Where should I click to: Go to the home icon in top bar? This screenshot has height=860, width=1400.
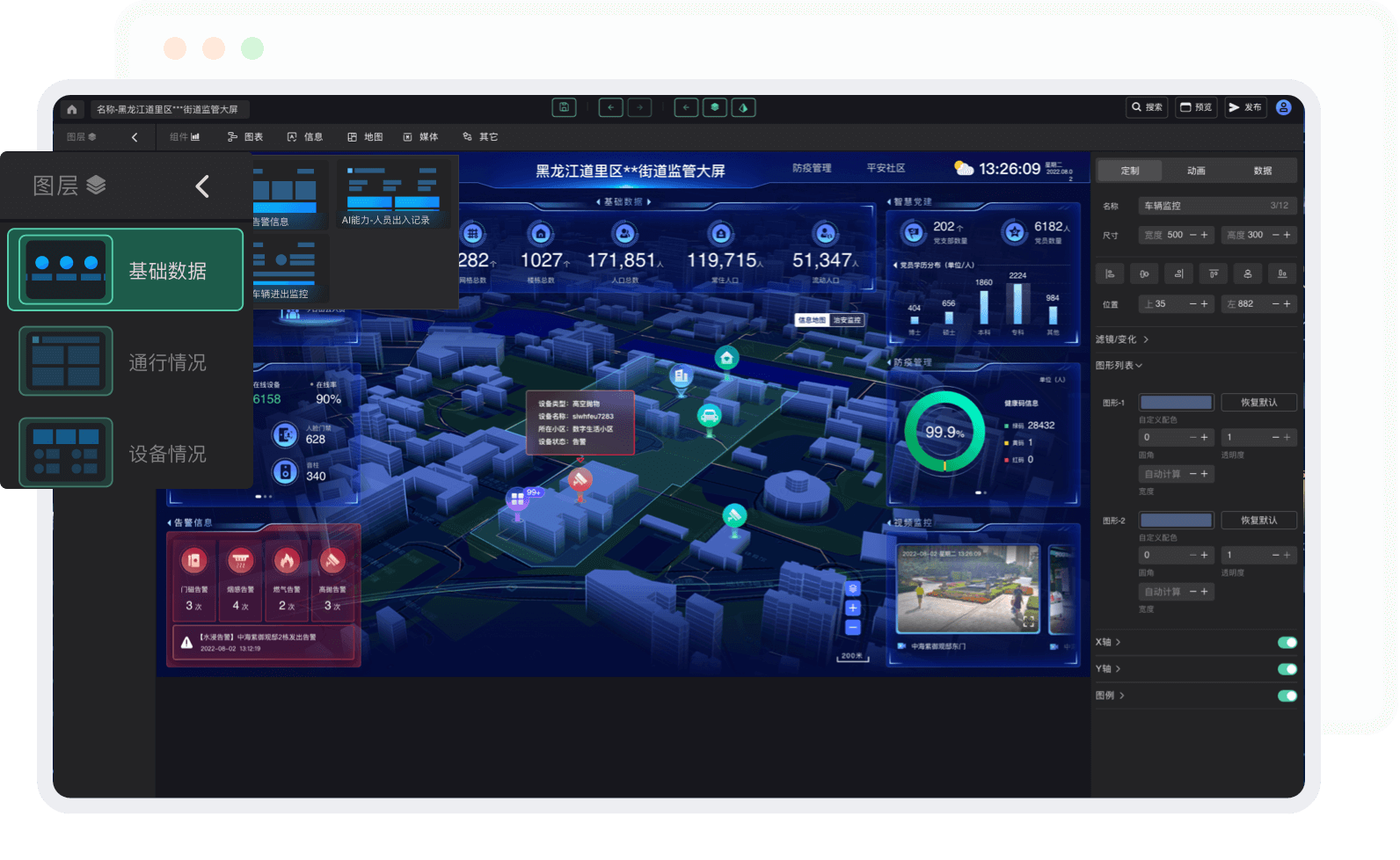72,109
